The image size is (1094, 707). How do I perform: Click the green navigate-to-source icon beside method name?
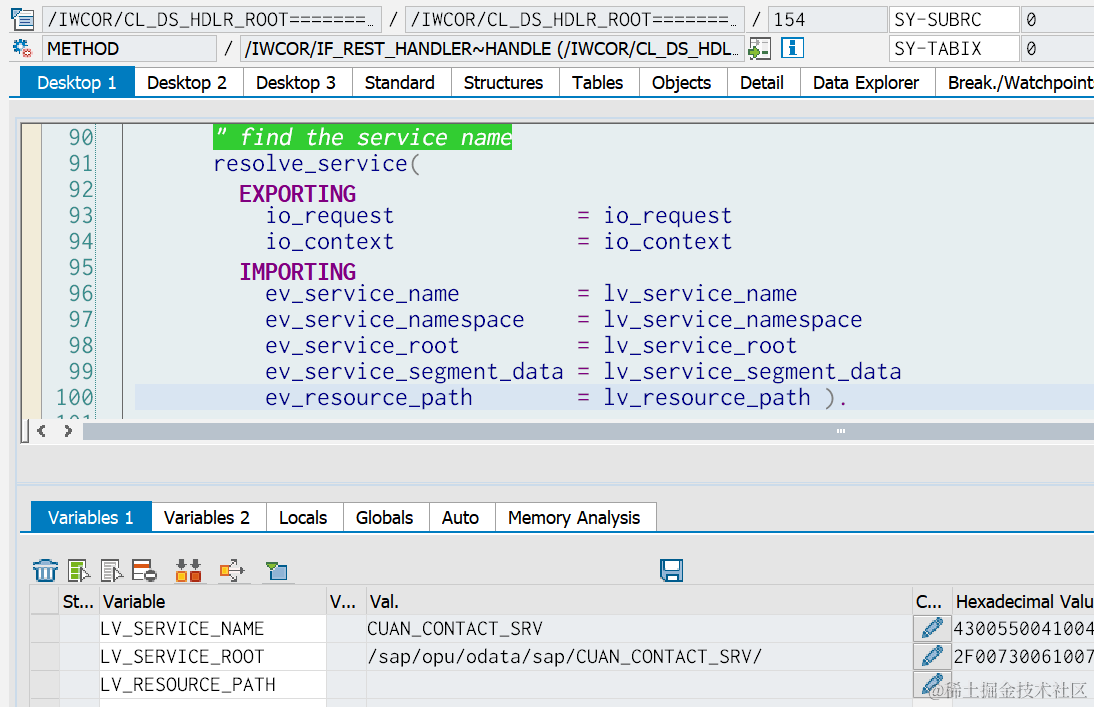pos(759,49)
